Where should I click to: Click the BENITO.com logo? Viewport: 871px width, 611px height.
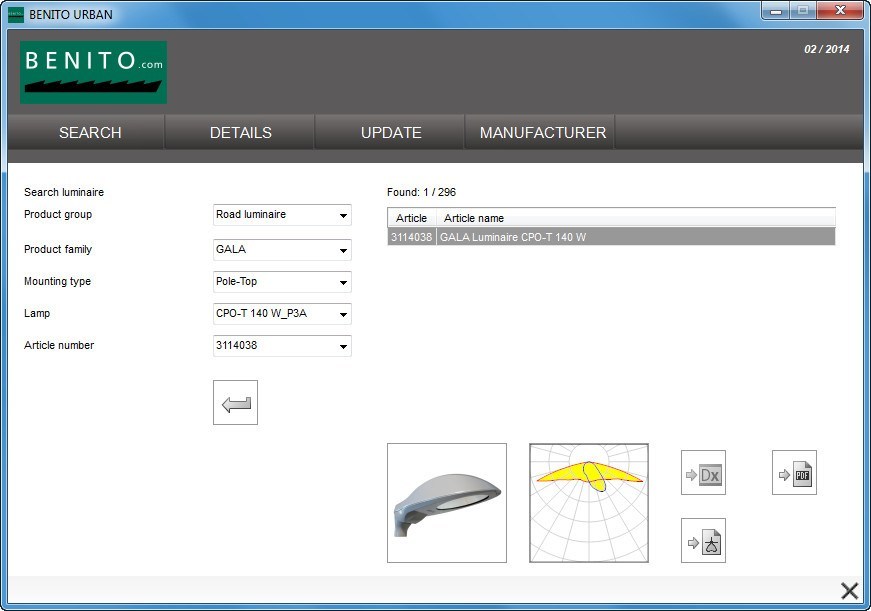click(x=92, y=72)
